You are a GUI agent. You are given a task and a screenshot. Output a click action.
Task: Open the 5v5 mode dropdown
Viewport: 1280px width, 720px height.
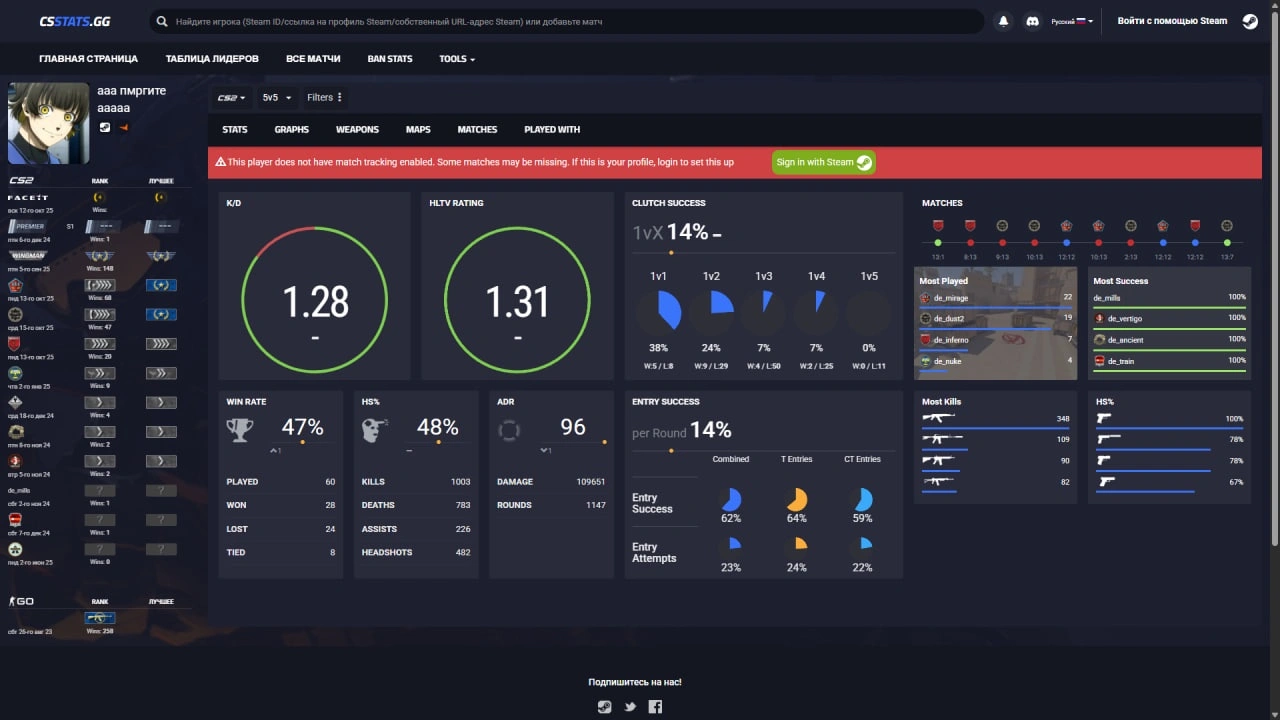click(x=276, y=97)
